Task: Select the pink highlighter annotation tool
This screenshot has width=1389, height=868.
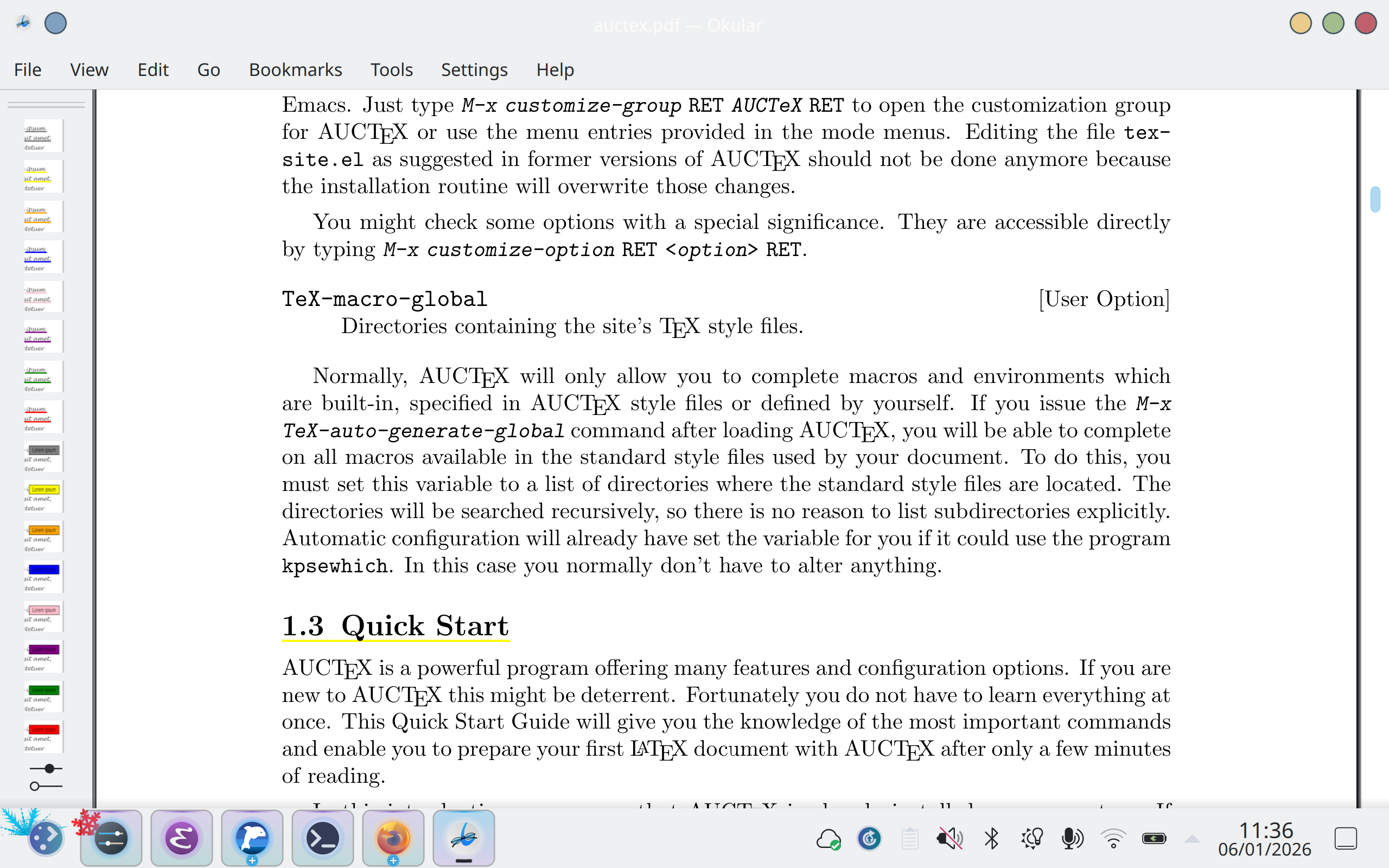Action: [x=43, y=618]
